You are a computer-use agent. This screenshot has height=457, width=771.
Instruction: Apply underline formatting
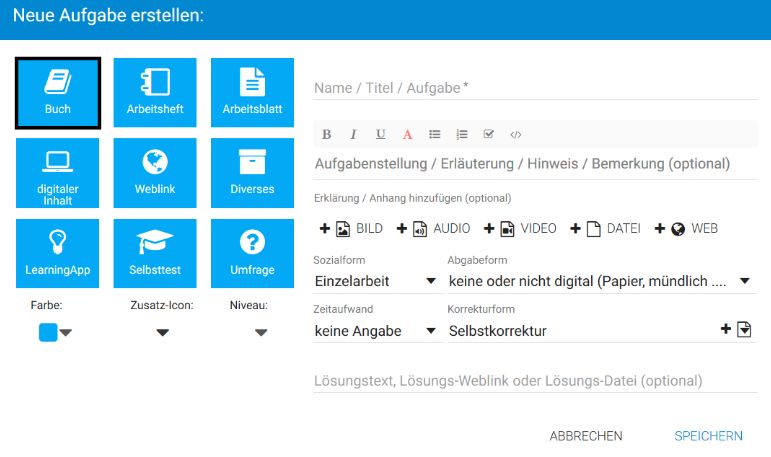pos(380,134)
